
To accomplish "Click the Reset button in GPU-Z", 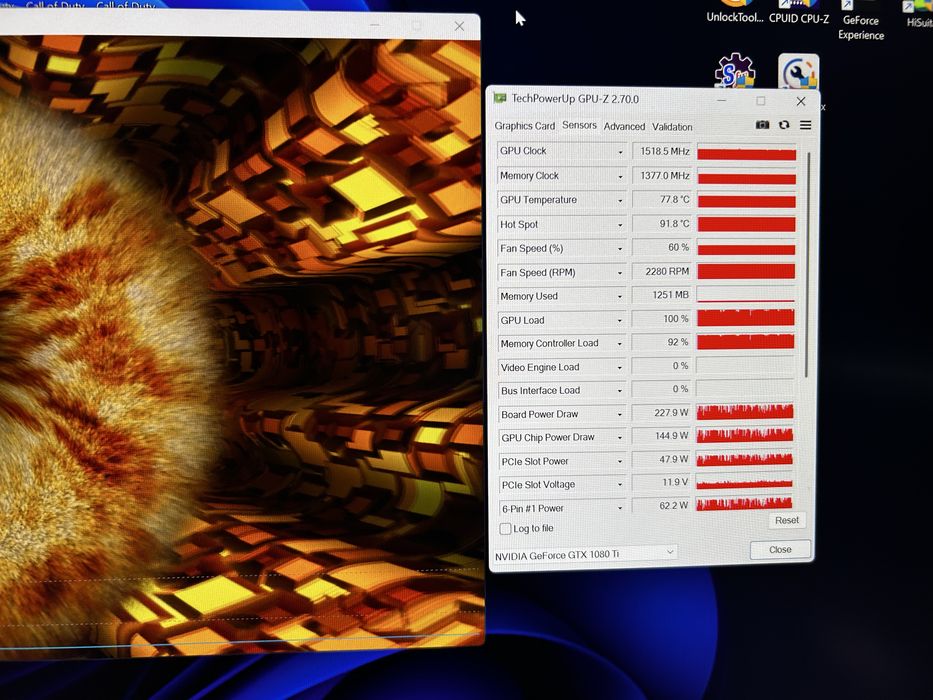I will (x=787, y=520).
